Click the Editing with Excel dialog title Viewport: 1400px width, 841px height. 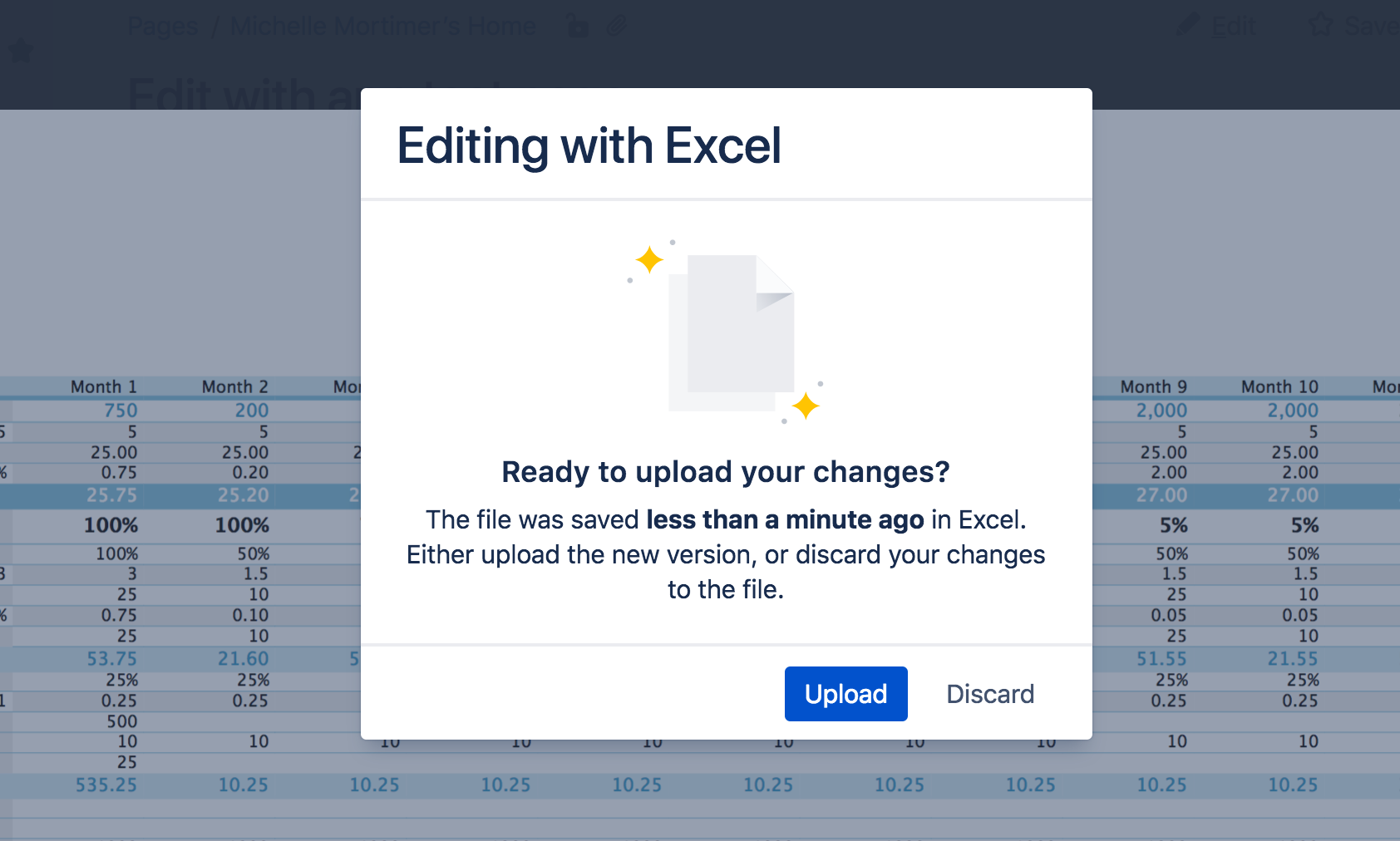[x=589, y=145]
